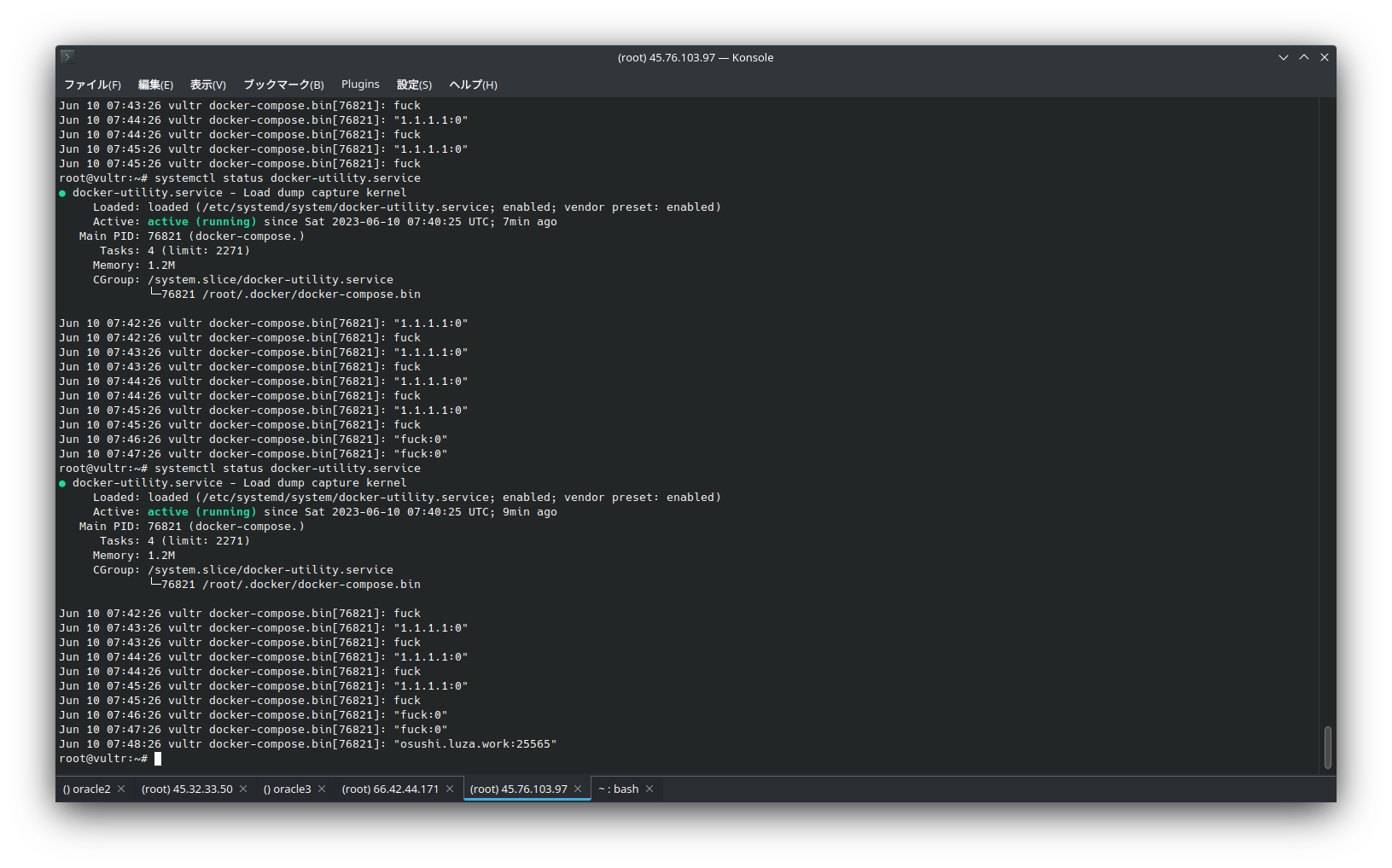The height and width of the screenshot is (868, 1392).
Task: Click the terminal vertical scrollbar handle
Action: (x=1327, y=747)
